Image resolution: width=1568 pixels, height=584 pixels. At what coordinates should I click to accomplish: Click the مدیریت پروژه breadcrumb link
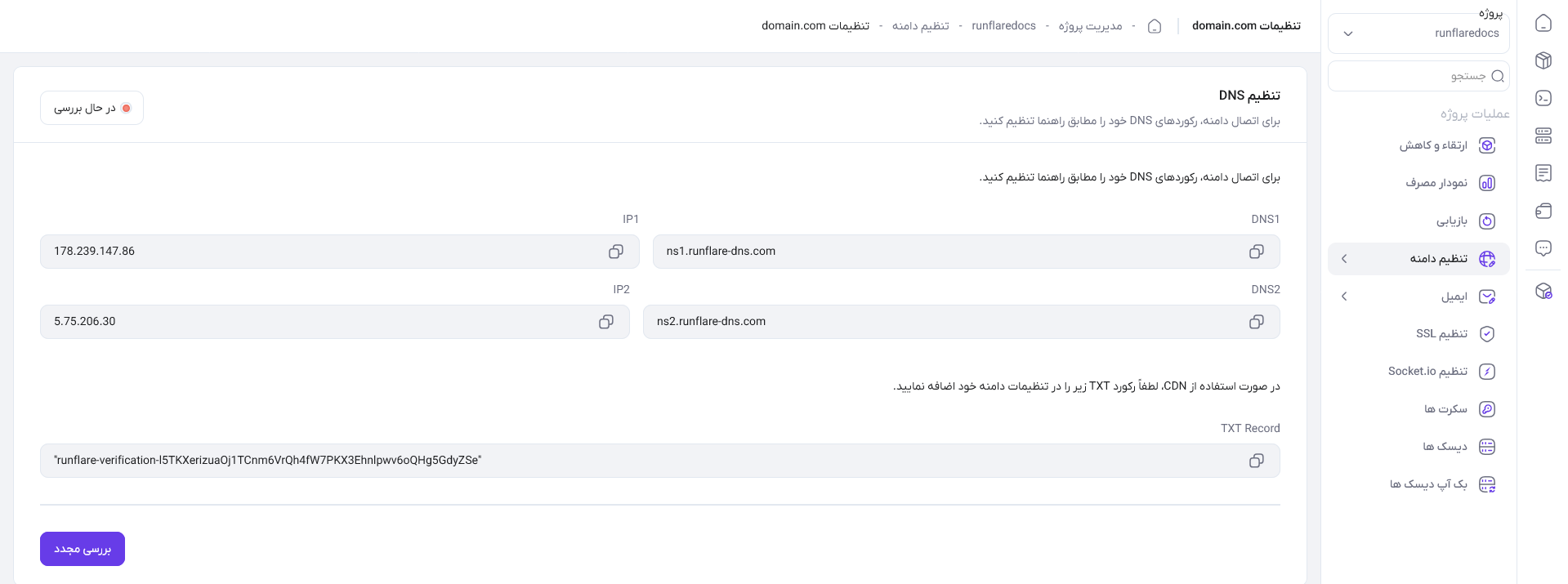tap(1090, 26)
